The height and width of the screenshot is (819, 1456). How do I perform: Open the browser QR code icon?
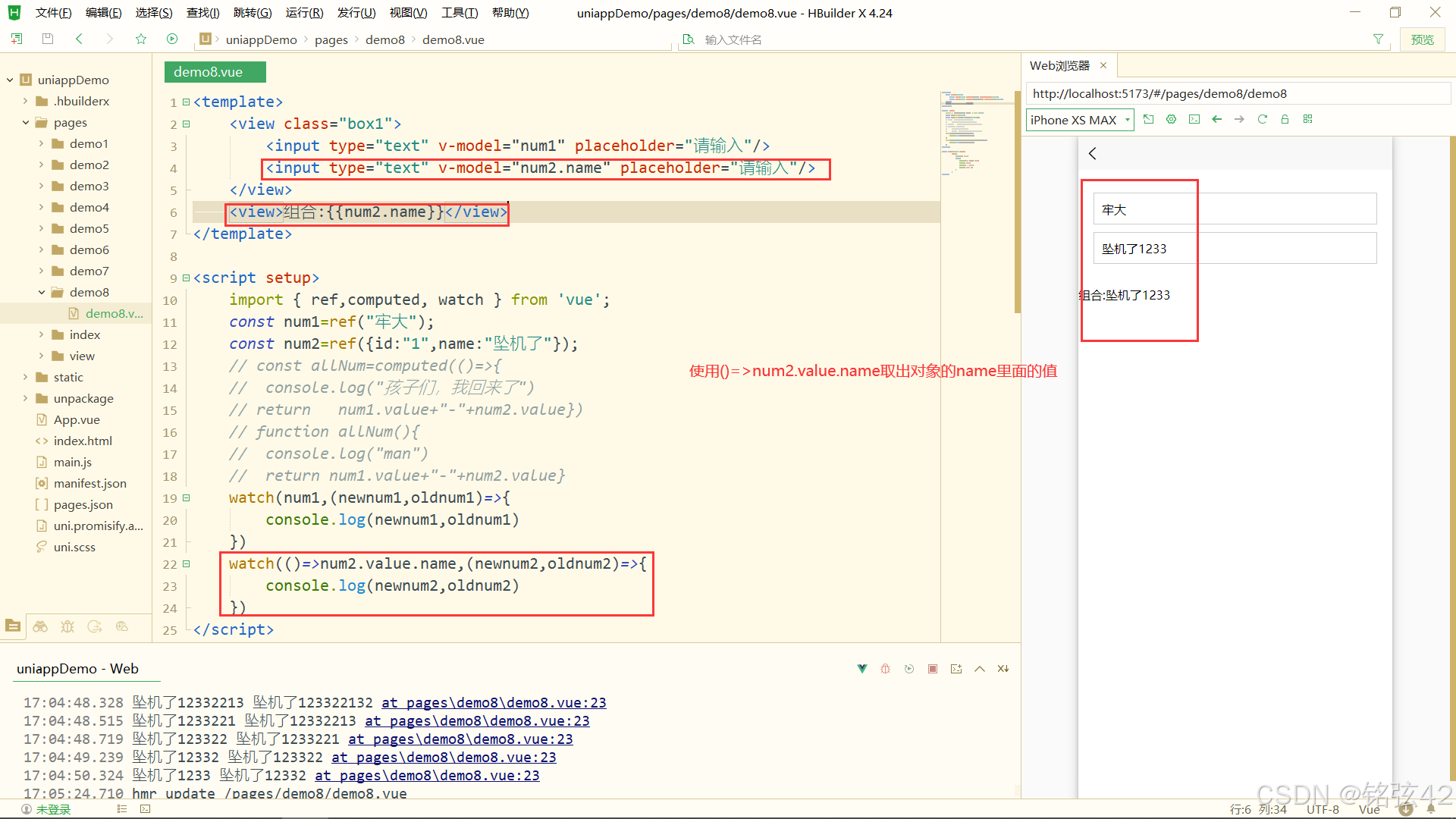(1307, 120)
